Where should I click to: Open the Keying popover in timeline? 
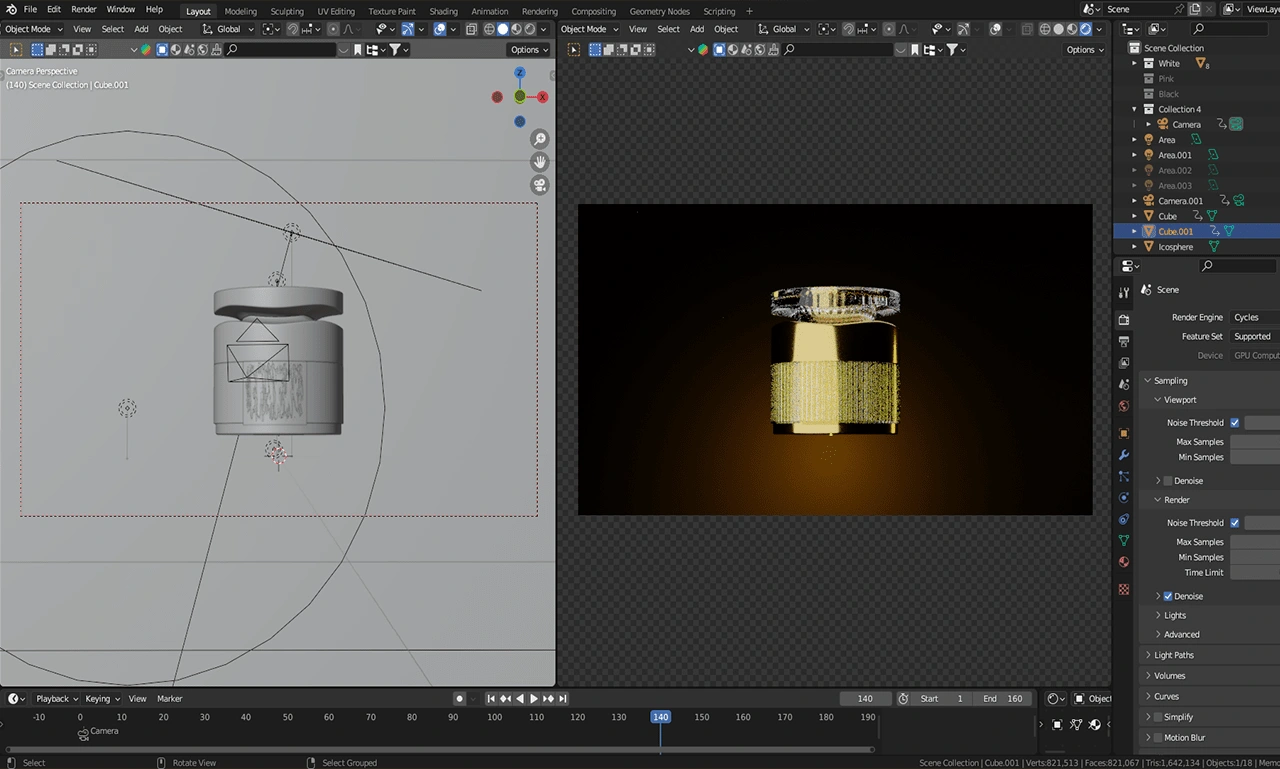click(102, 699)
